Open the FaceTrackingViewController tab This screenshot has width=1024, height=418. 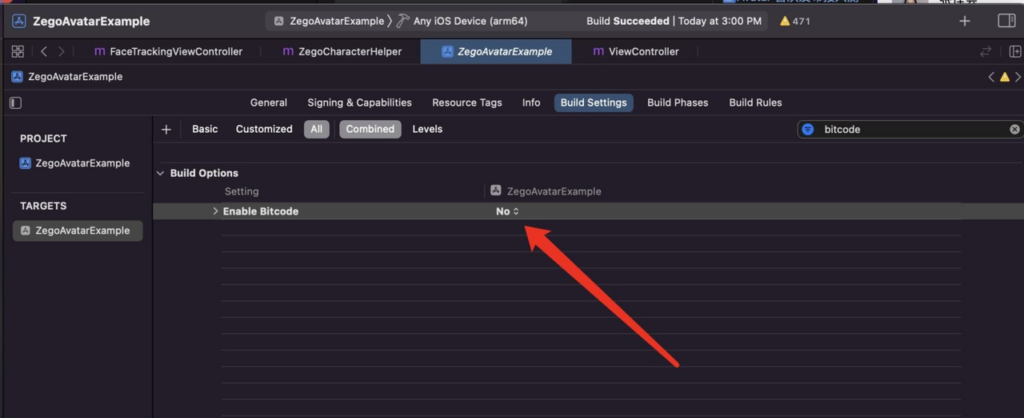(x=168, y=52)
